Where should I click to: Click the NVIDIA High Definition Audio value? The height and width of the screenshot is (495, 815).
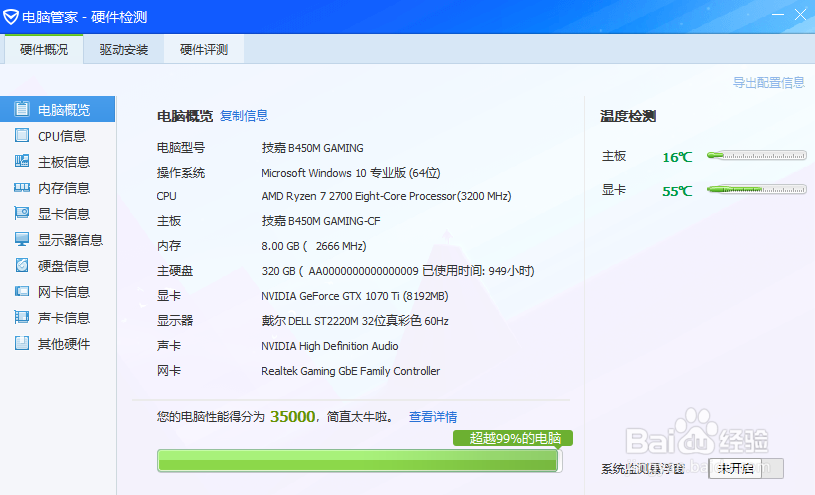[x=330, y=346]
